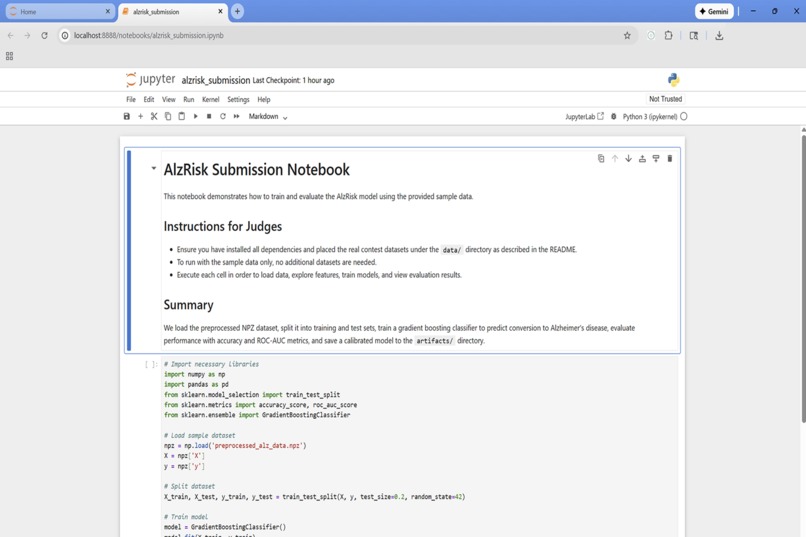Click the Summary heading
Screen dimensions: 806x537
[x=188, y=305]
